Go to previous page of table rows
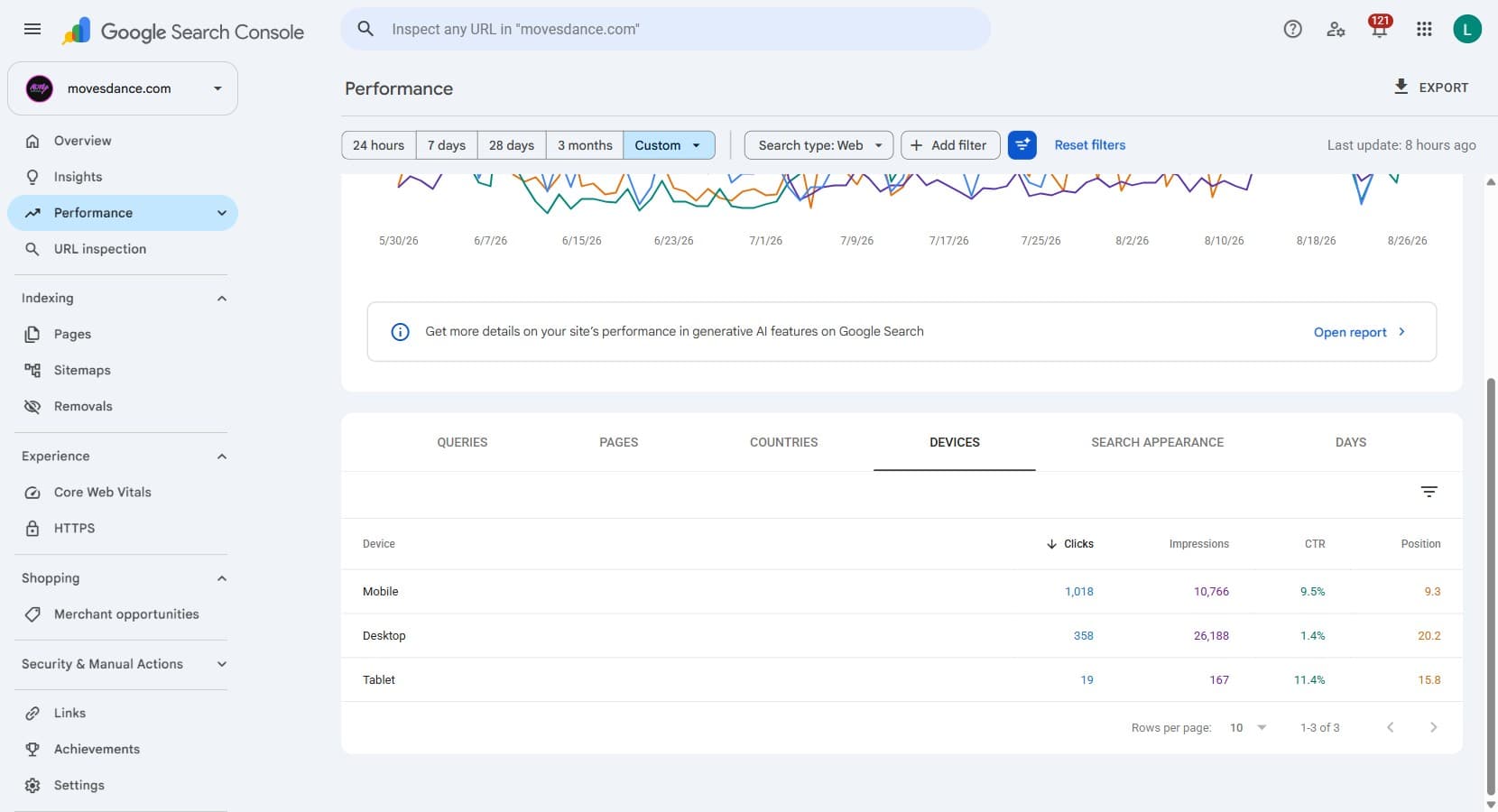The width and height of the screenshot is (1498, 812). 1390,727
